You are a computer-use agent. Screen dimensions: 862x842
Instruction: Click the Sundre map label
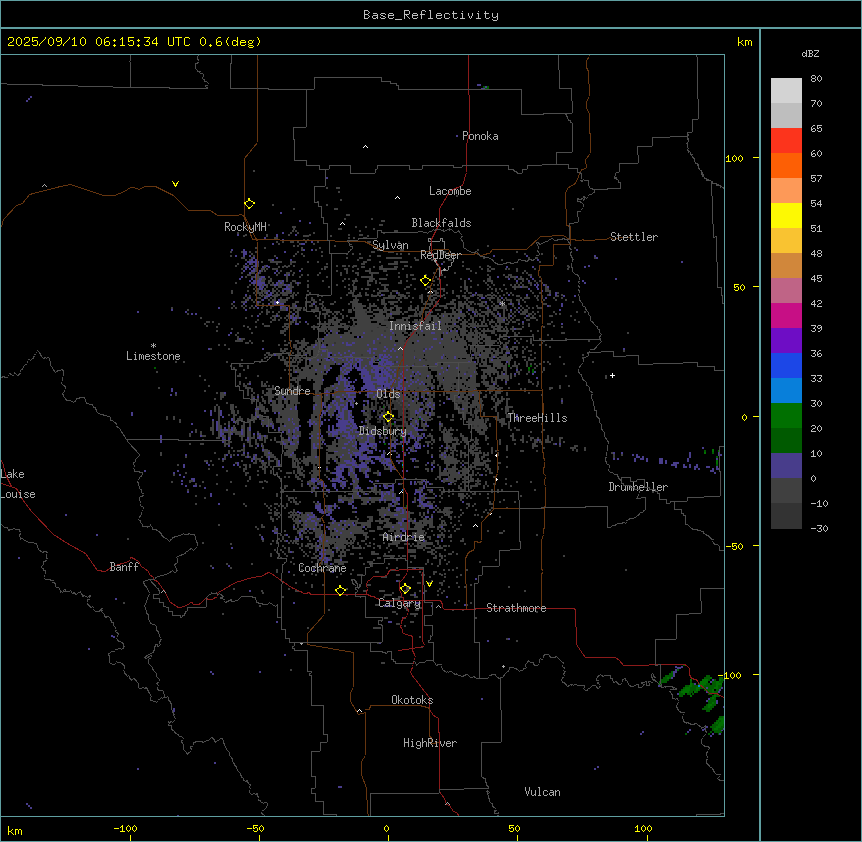tap(292, 391)
